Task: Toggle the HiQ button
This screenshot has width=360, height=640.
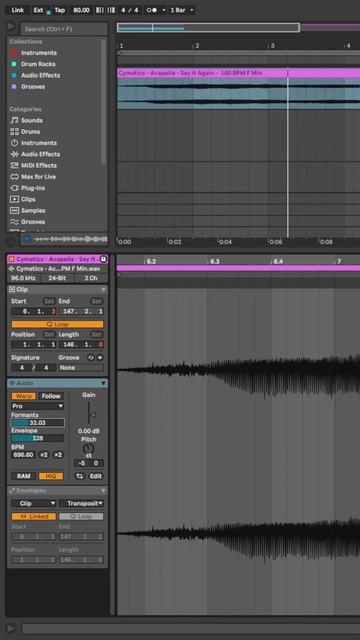Action: (x=51, y=476)
